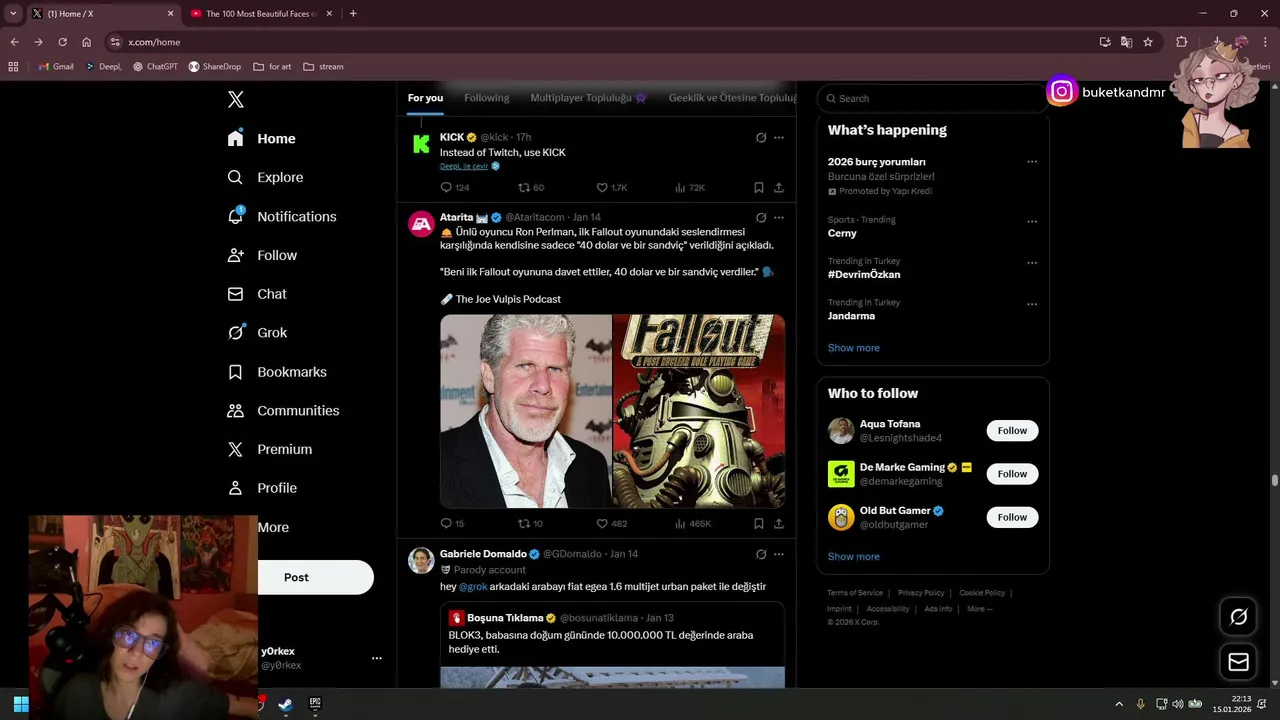The width and height of the screenshot is (1280, 720).
Task: Share the Atarita post
Action: pyautogui.click(x=779, y=524)
